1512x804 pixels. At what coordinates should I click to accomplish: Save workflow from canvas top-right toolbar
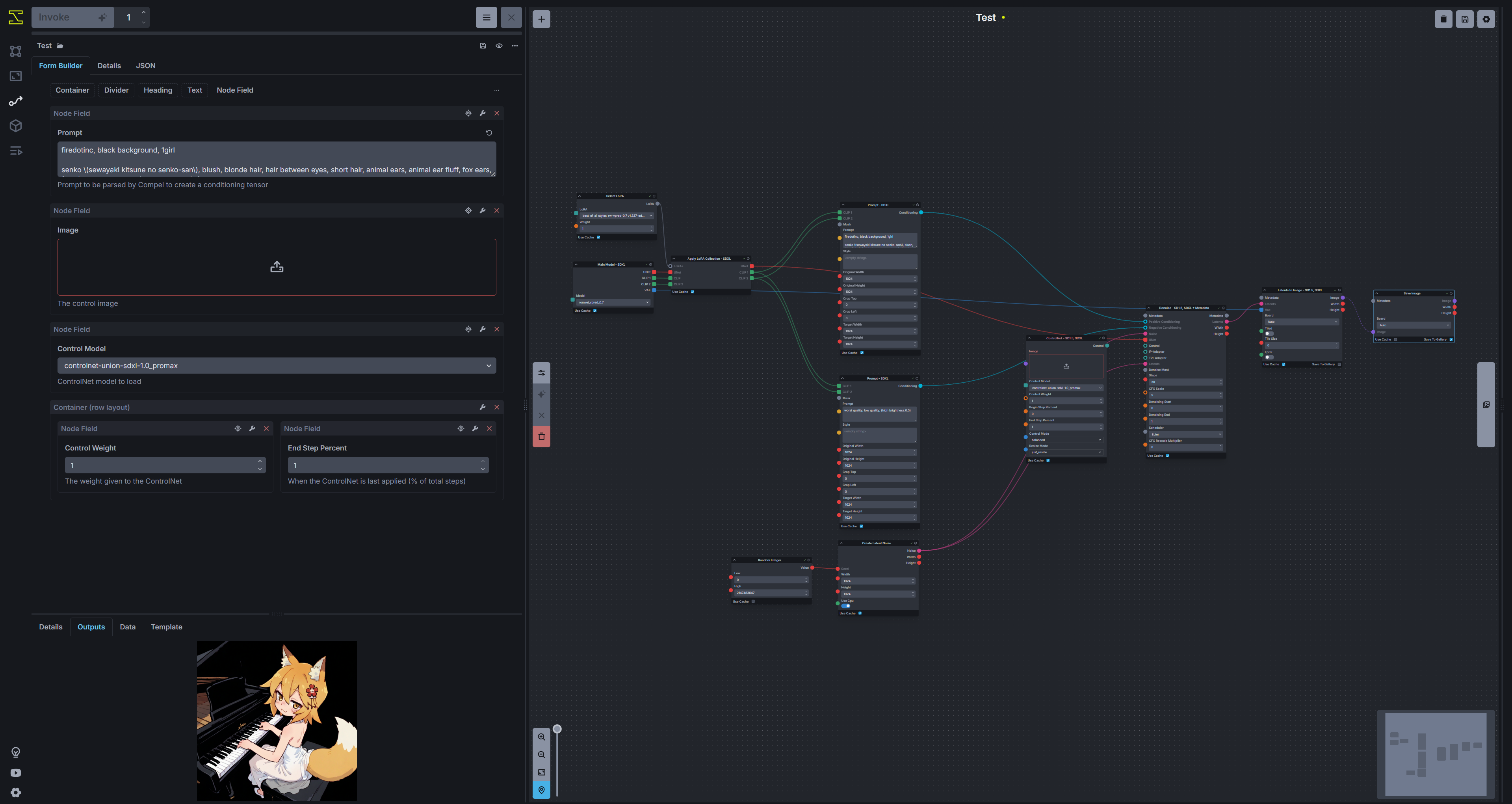[x=1464, y=19]
